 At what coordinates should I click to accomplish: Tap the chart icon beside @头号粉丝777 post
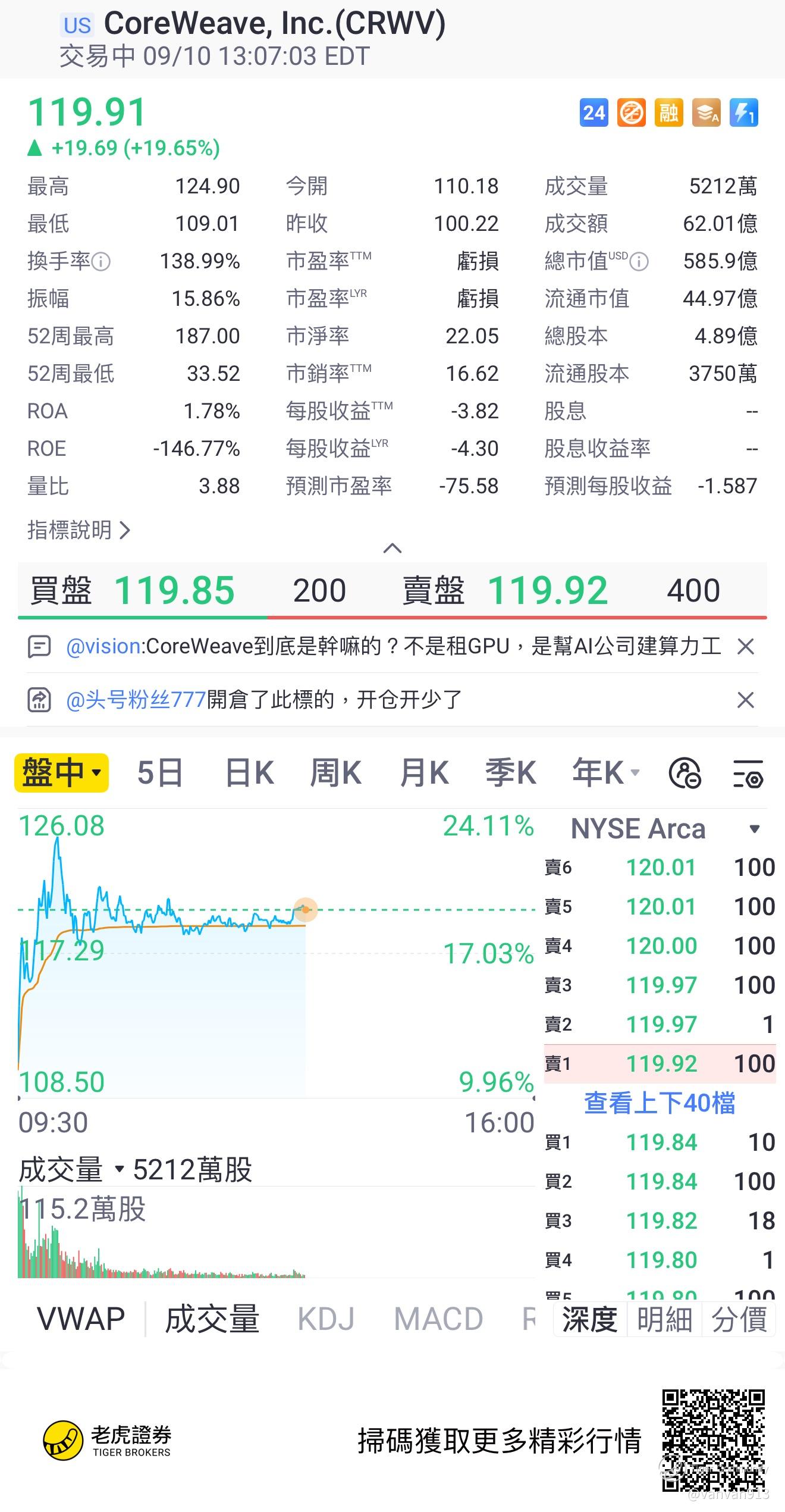click(x=39, y=700)
